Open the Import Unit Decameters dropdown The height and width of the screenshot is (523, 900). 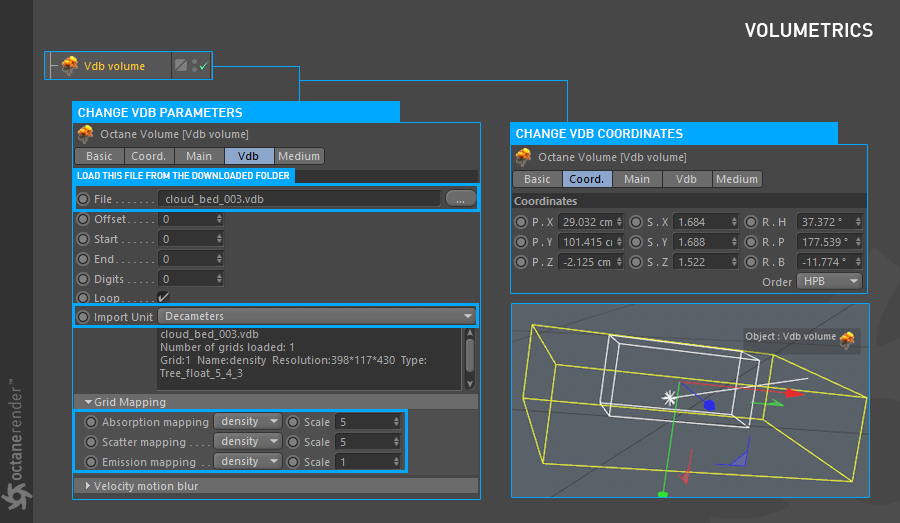click(317, 316)
